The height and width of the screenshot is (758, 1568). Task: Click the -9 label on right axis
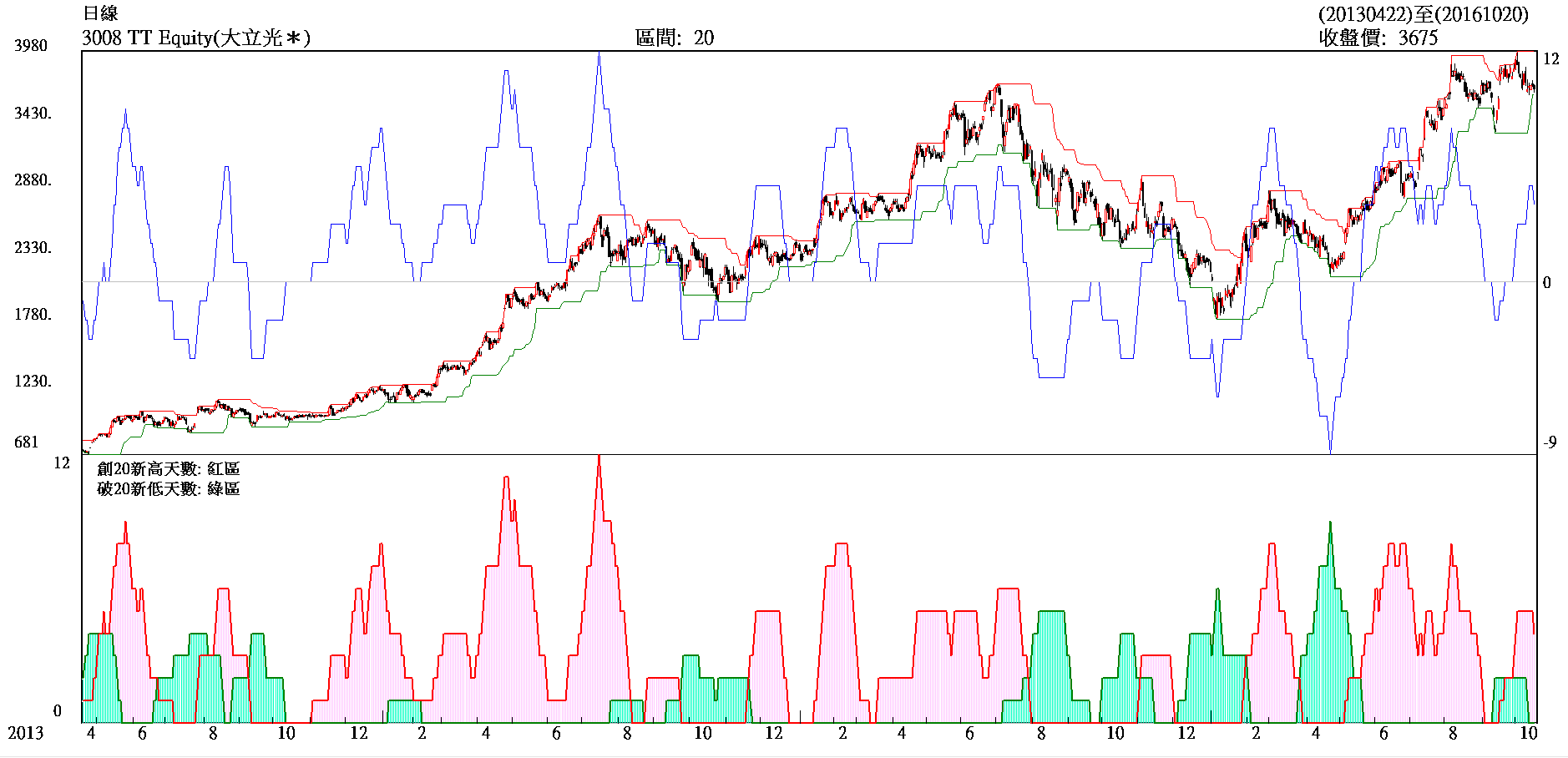pyautogui.click(x=1549, y=442)
